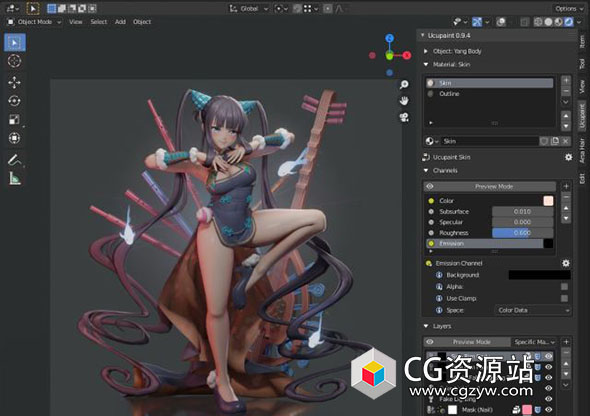Enable the Use Clamp checkbox

564,298
